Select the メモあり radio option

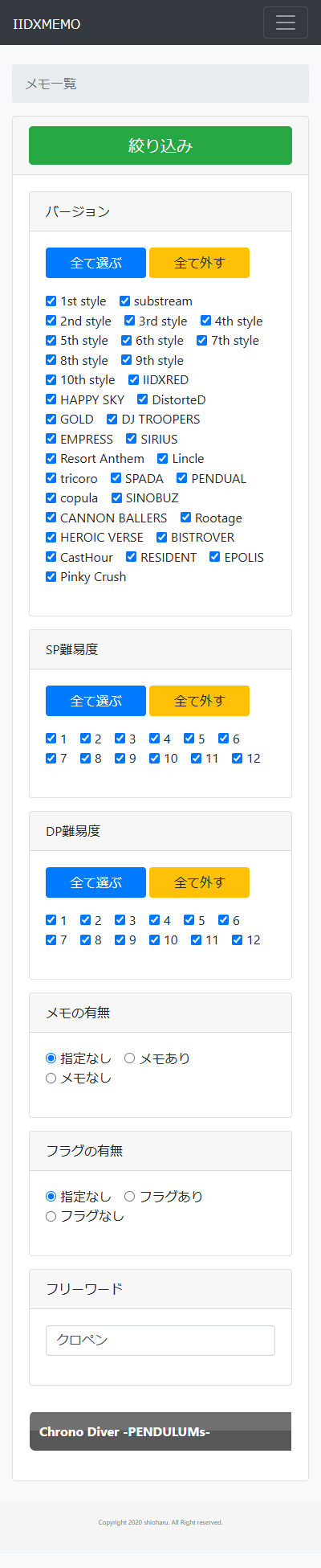pyautogui.click(x=130, y=1058)
